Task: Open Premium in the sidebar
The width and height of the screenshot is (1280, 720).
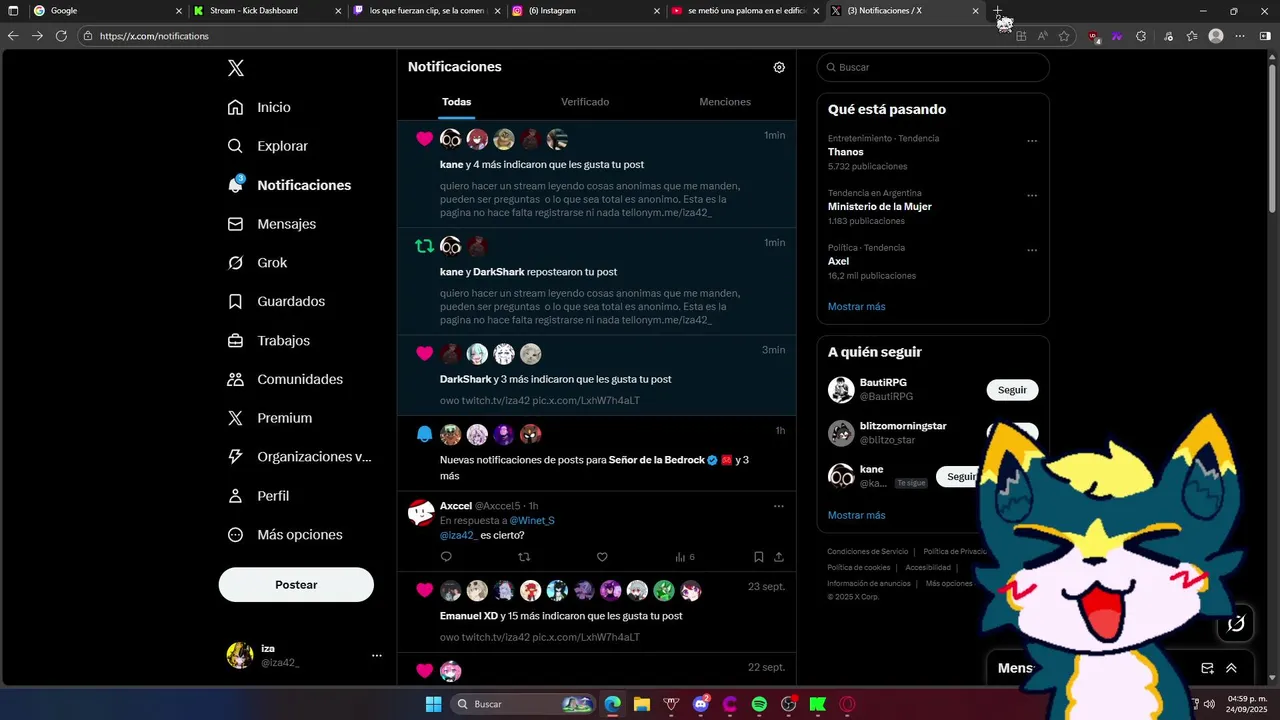Action: pyautogui.click(x=270, y=418)
